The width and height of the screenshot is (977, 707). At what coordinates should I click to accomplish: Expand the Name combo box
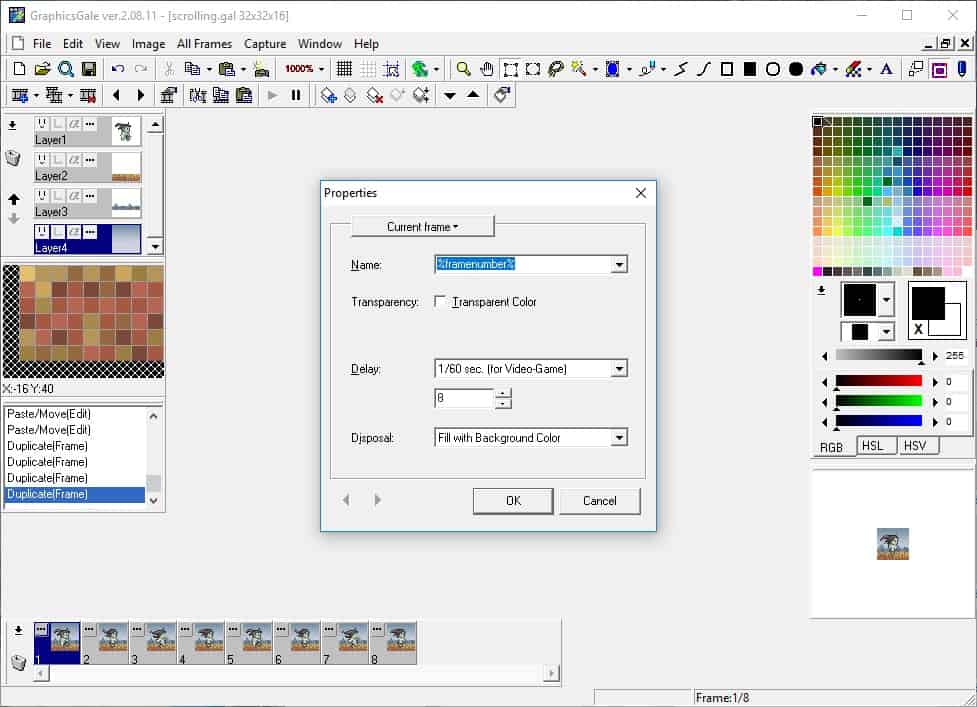pos(619,265)
